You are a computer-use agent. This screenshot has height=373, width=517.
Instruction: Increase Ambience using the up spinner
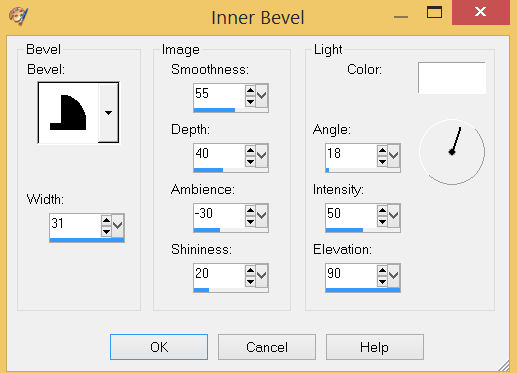250,211
